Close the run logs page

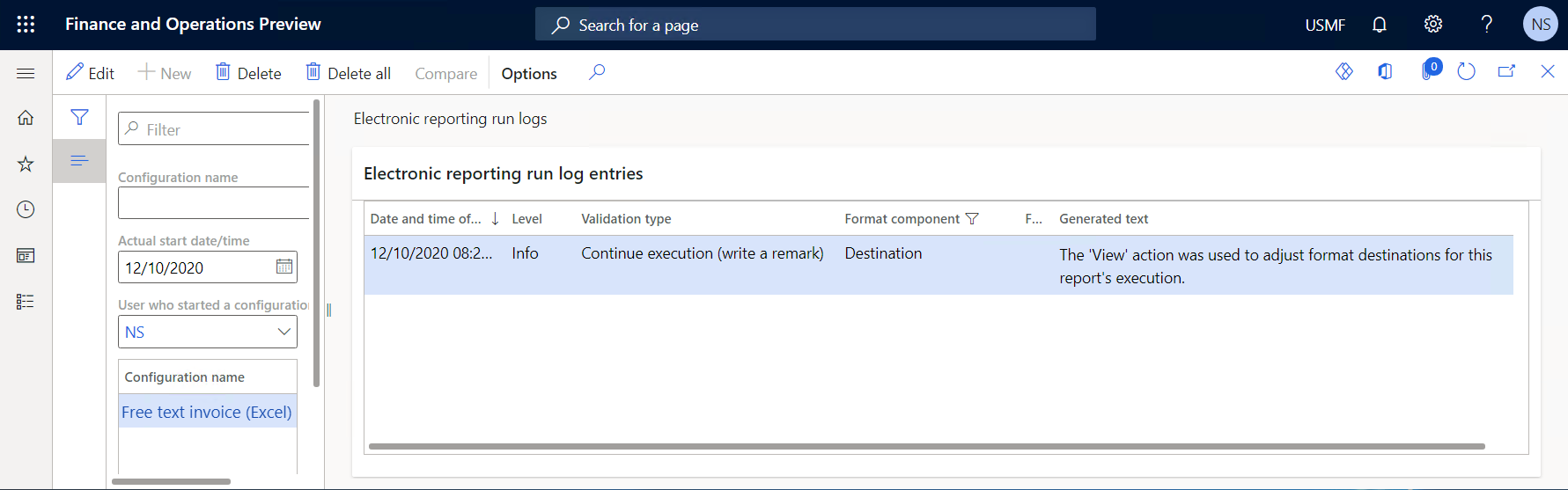(1548, 72)
